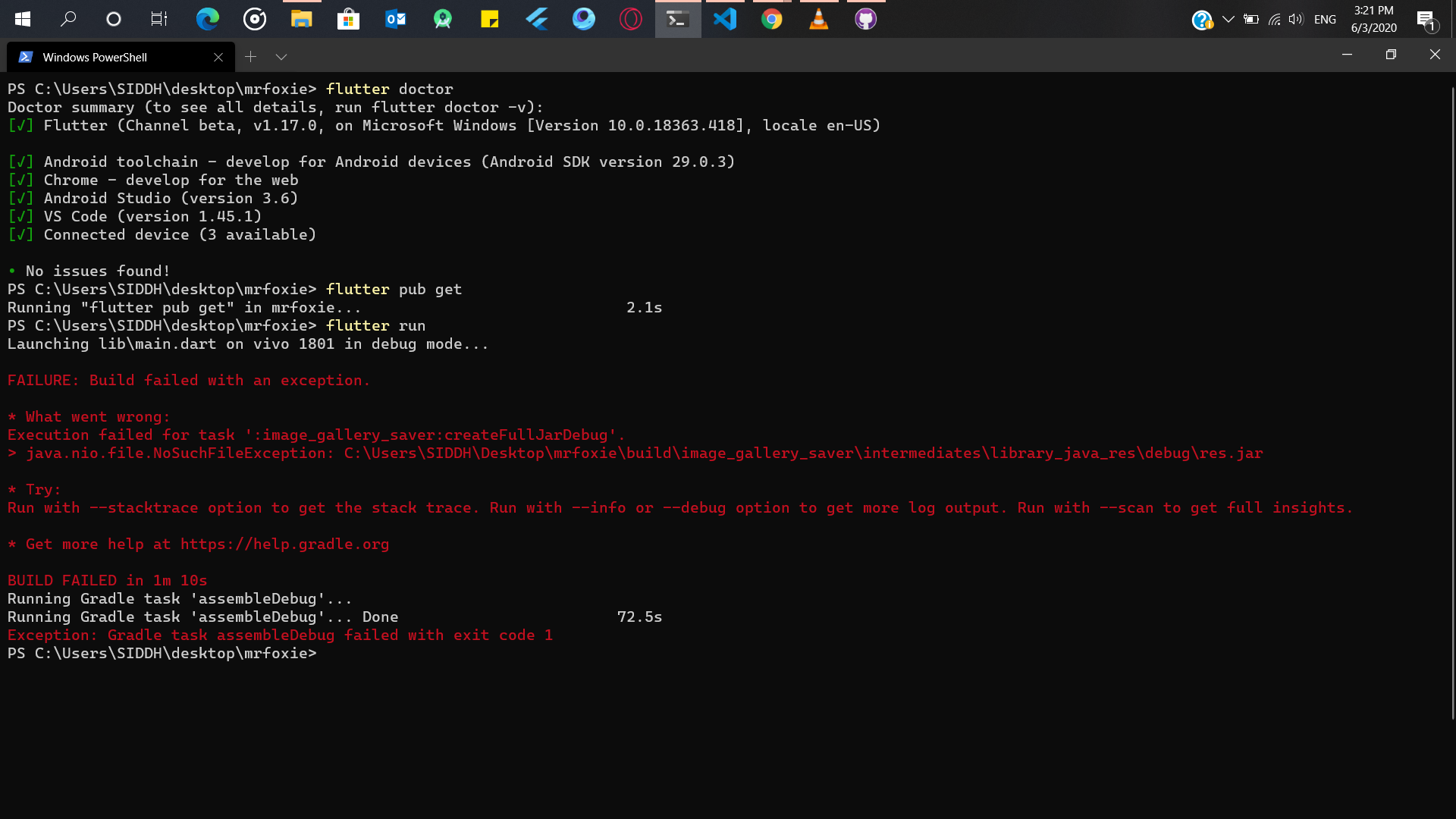Close the Windows PowerShell tab
This screenshot has height=819, width=1456.
(218, 57)
